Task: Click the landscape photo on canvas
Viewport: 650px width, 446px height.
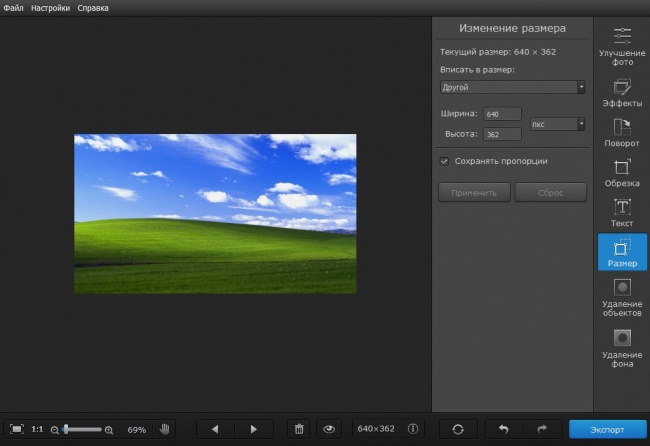Action: tap(215, 213)
